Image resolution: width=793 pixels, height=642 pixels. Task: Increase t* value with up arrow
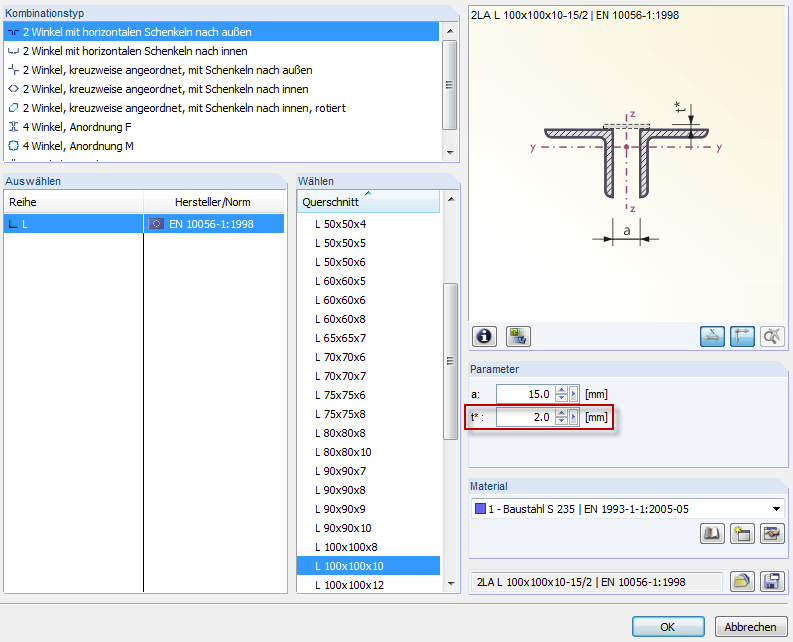[x=561, y=413]
